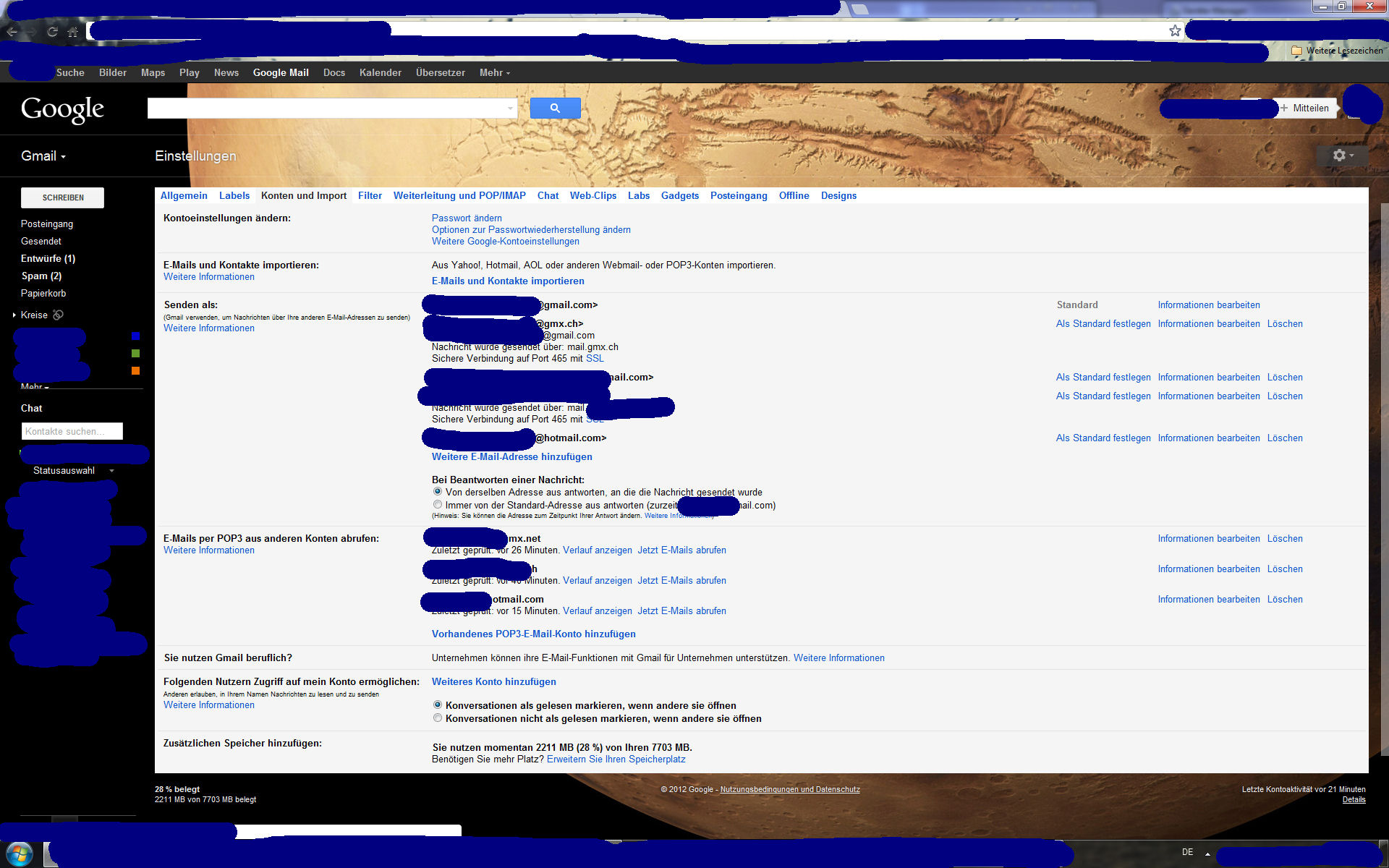Open the Filter tab

[370, 195]
